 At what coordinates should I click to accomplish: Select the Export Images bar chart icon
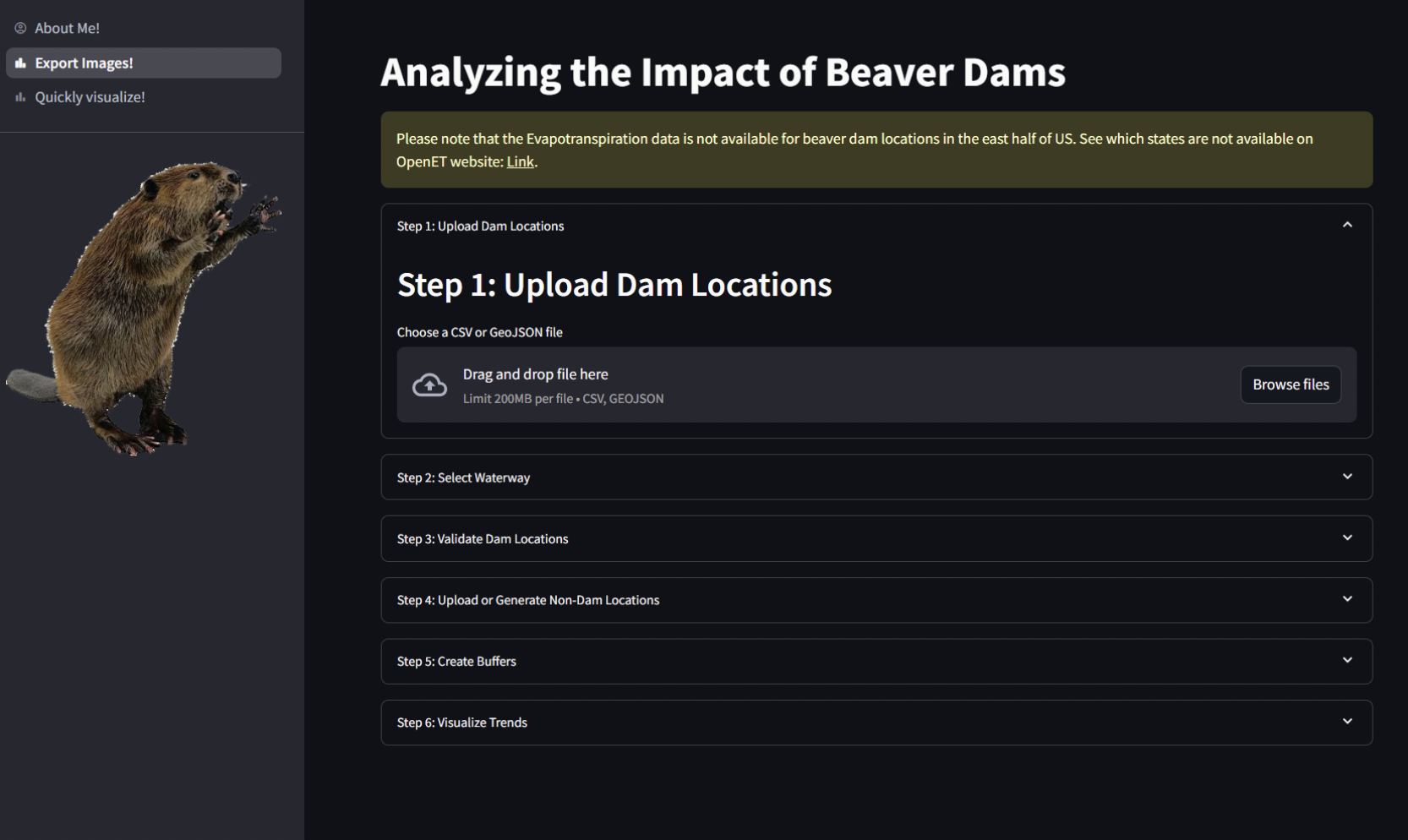click(x=19, y=63)
